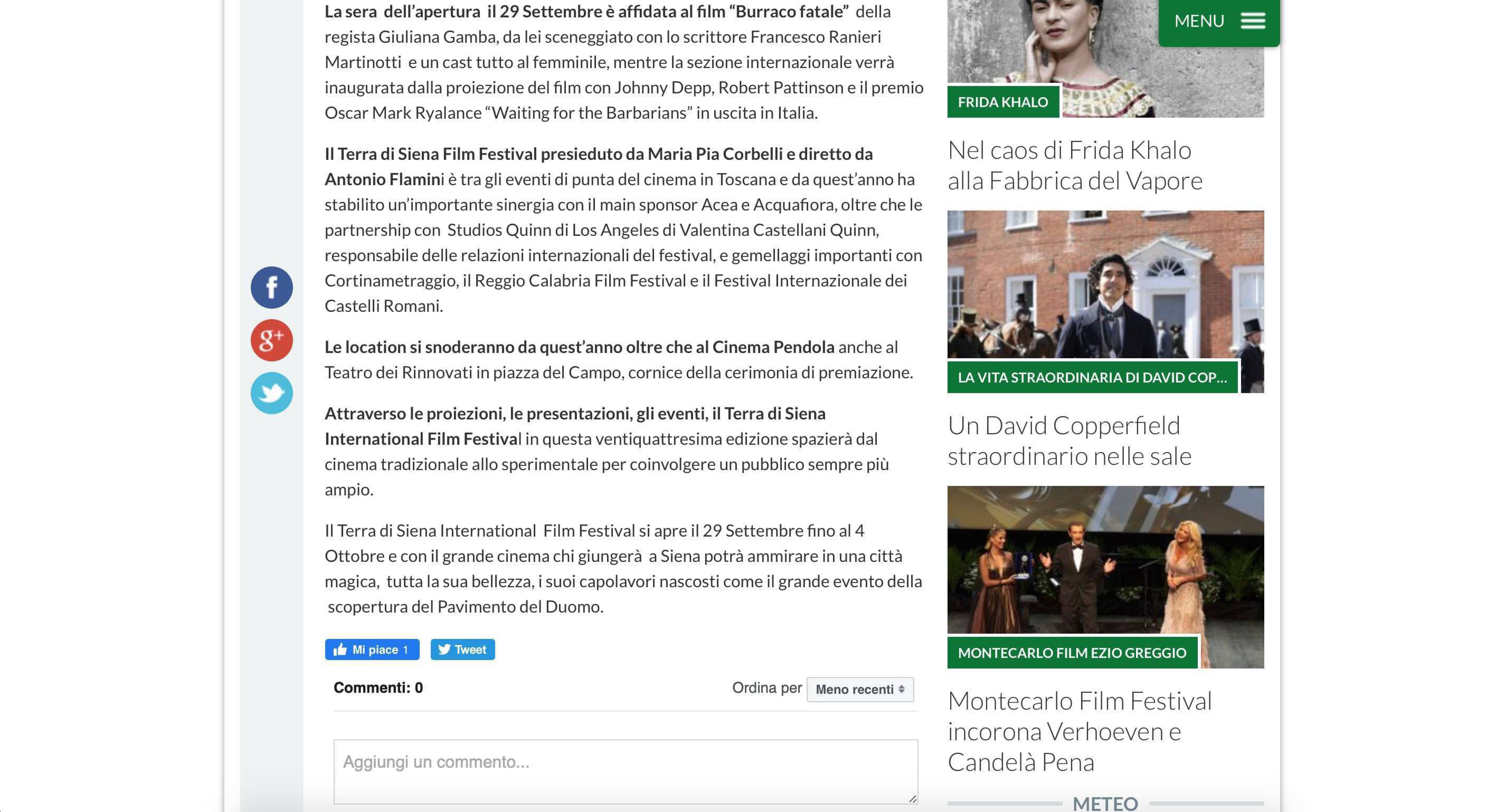
Task: Click bold text Attraverso le proiezioni, le presentazioni
Action: (x=575, y=426)
